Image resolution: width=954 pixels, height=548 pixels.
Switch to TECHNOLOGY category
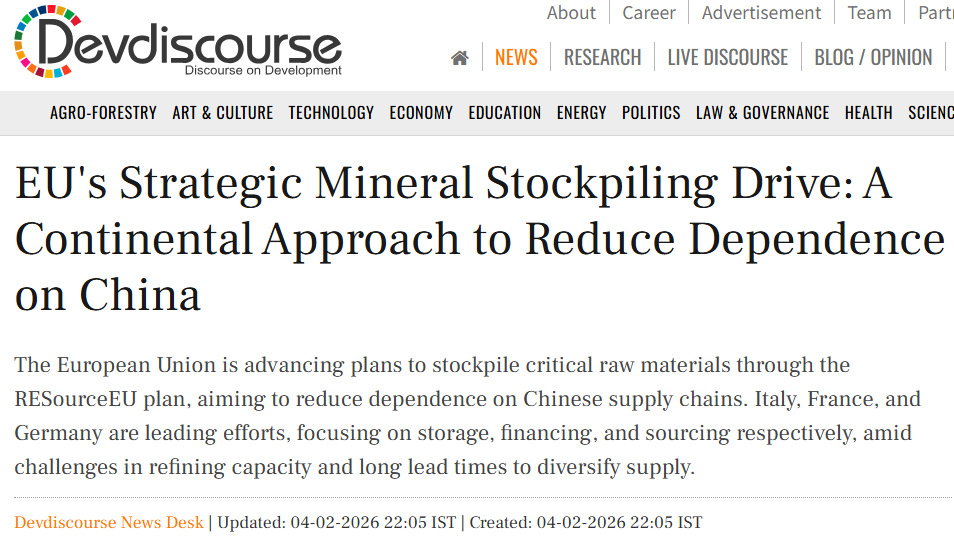click(x=331, y=113)
